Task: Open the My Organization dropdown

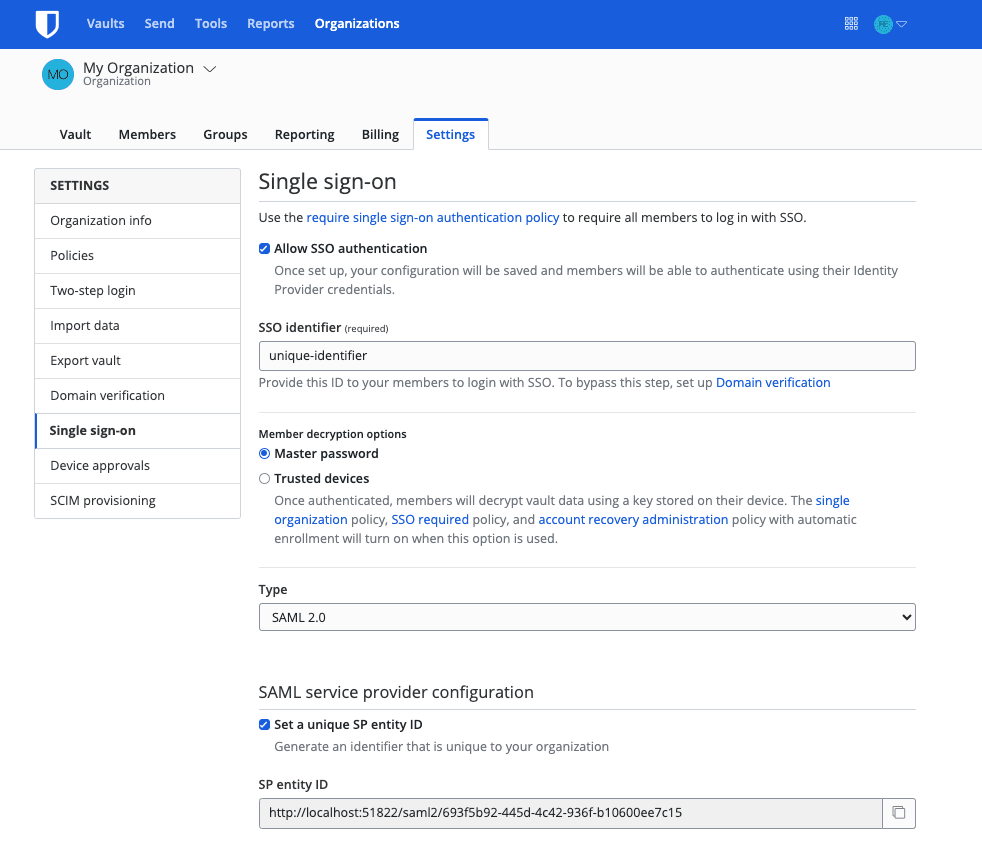Action: click(210, 69)
